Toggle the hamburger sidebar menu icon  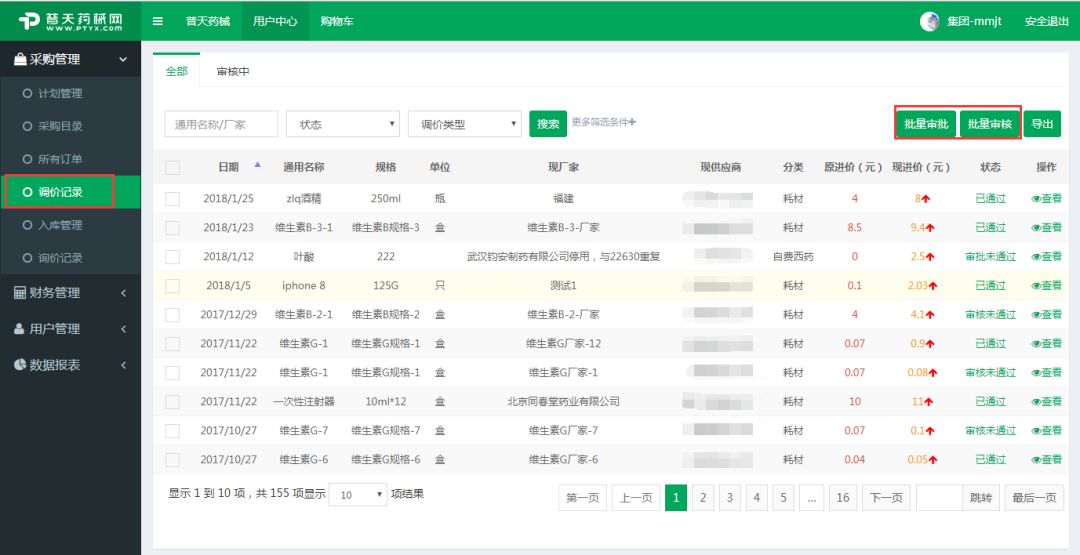(x=158, y=21)
